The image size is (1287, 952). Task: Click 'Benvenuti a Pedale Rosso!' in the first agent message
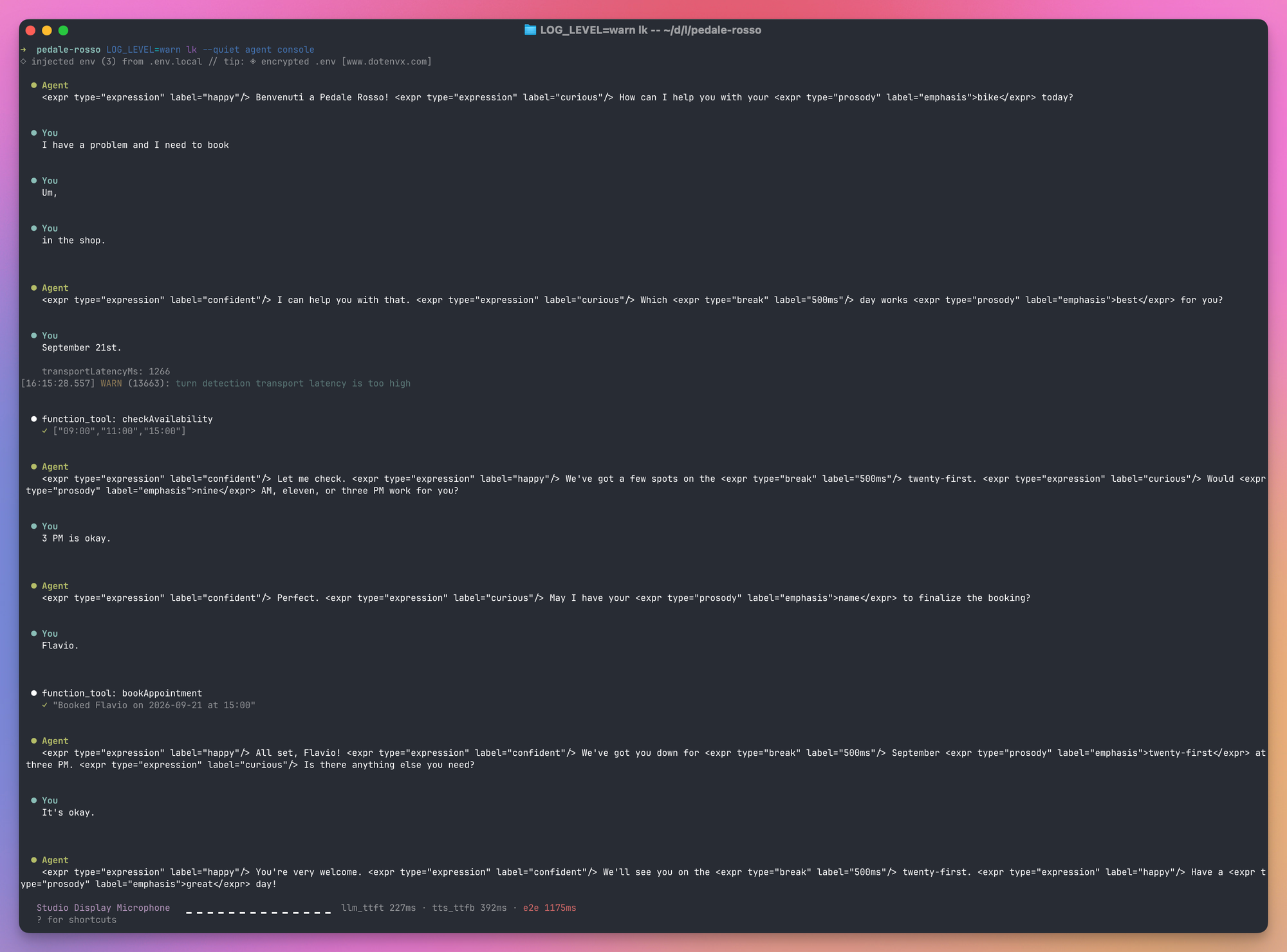point(322,98)
